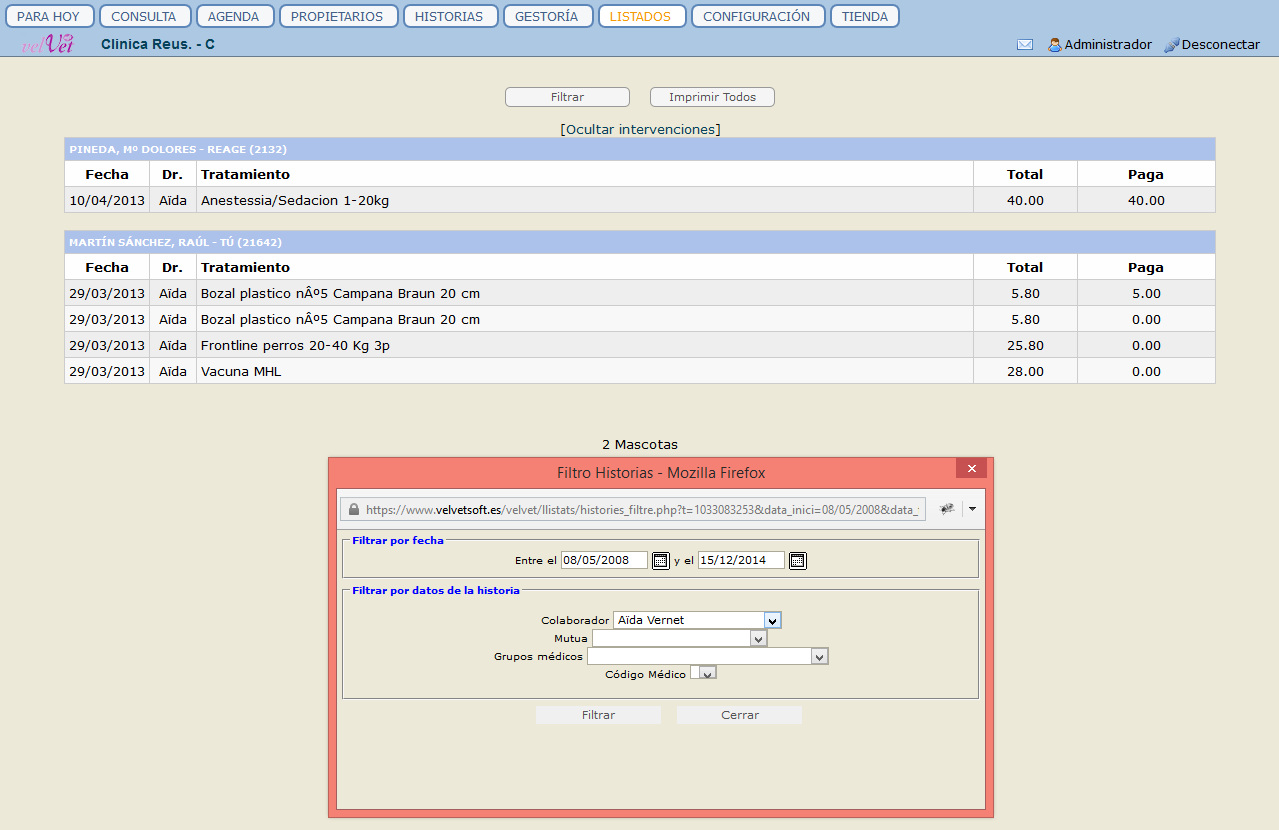Click Imprimir Todos button
The width and height of the screenshot is (1279, 830).
(712, 97)
